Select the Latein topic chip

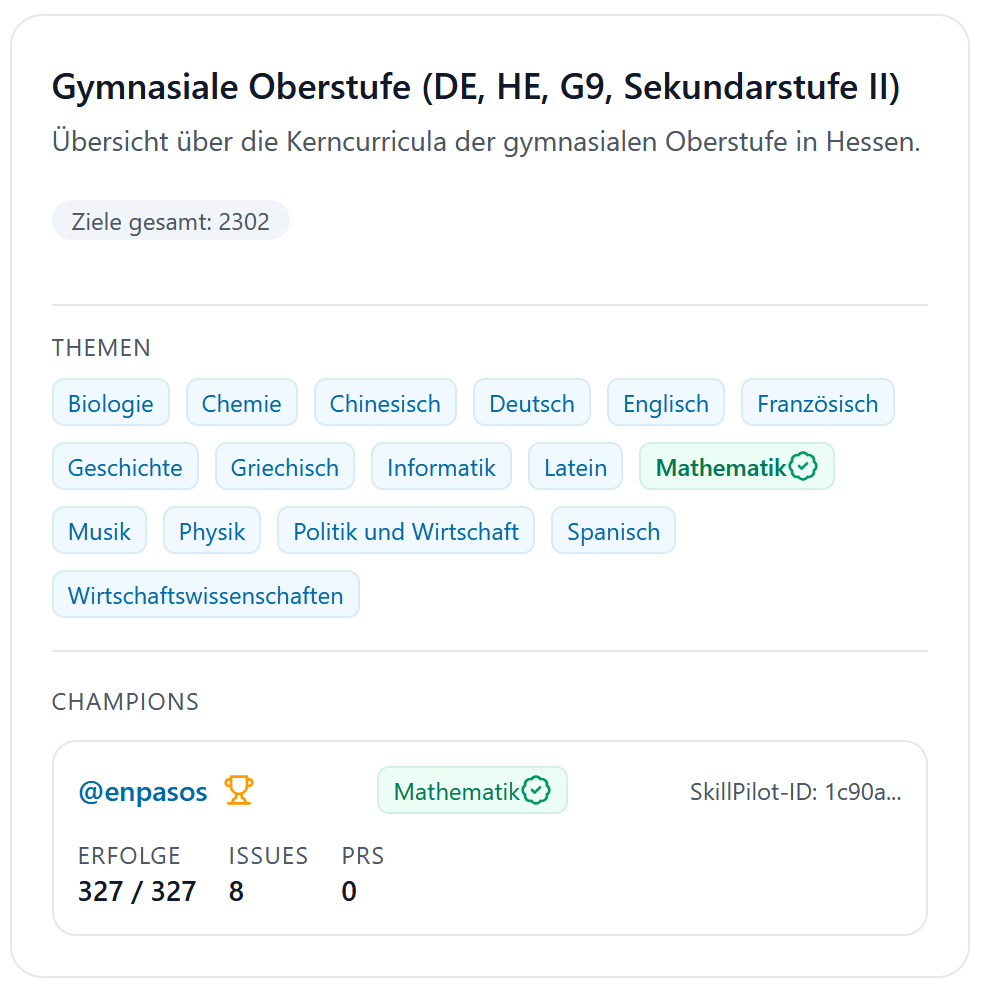pos(575,466)
